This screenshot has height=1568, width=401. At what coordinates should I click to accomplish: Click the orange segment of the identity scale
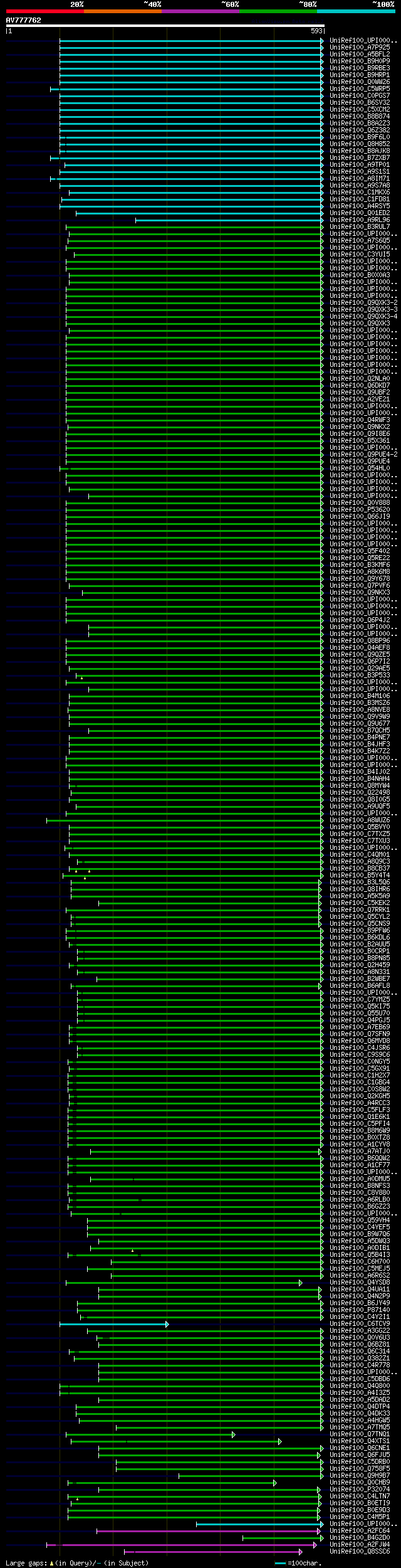click(x=122, y=11)
